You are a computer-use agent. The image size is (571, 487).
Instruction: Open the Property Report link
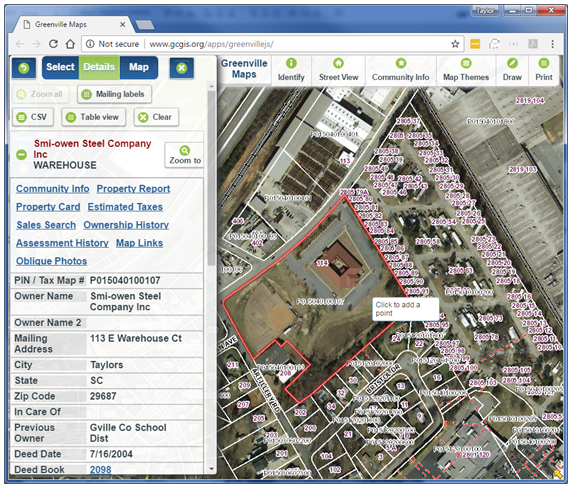click(133, 189)
